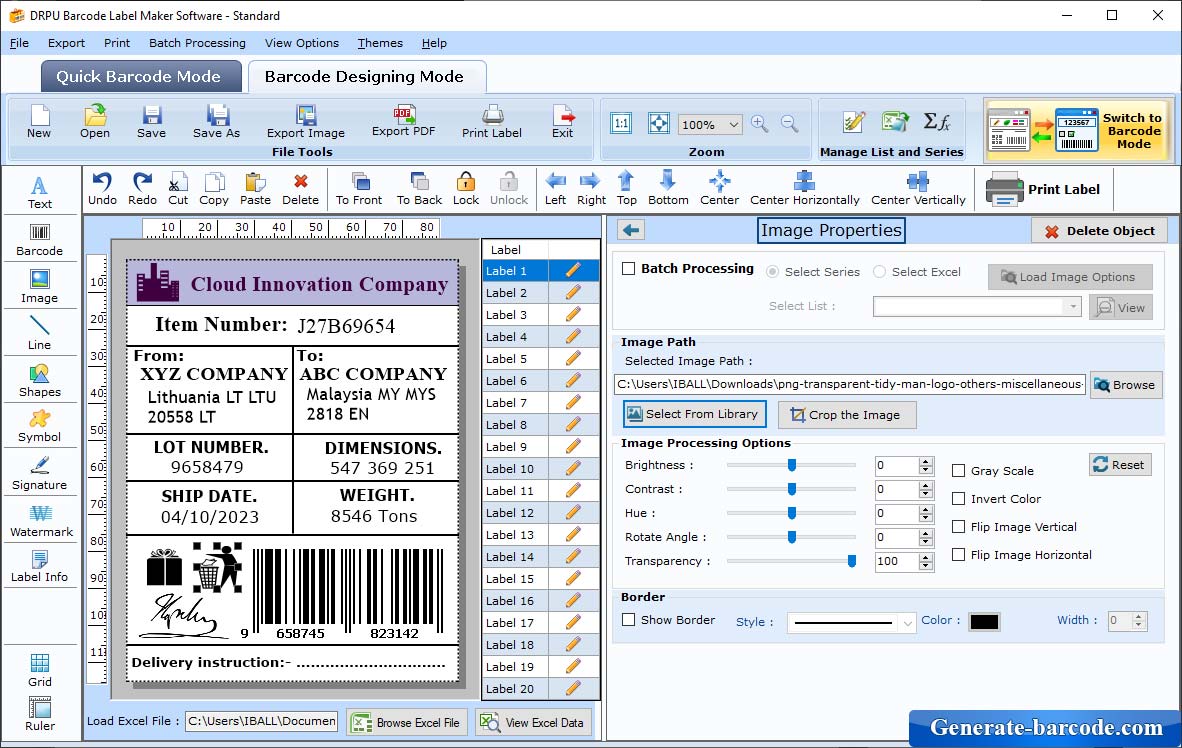Click Crop the Image button
The height and width of the screenshot is (748, 1182).
point(847,415)
